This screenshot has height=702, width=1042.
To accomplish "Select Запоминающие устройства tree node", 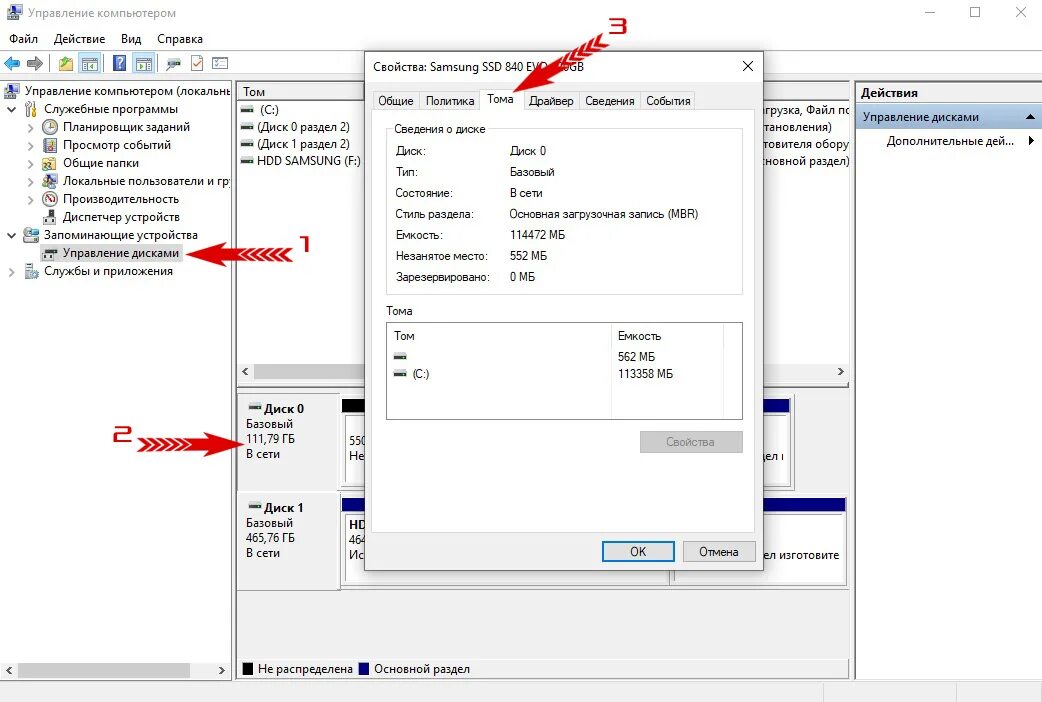I will [x=121, y=235].
